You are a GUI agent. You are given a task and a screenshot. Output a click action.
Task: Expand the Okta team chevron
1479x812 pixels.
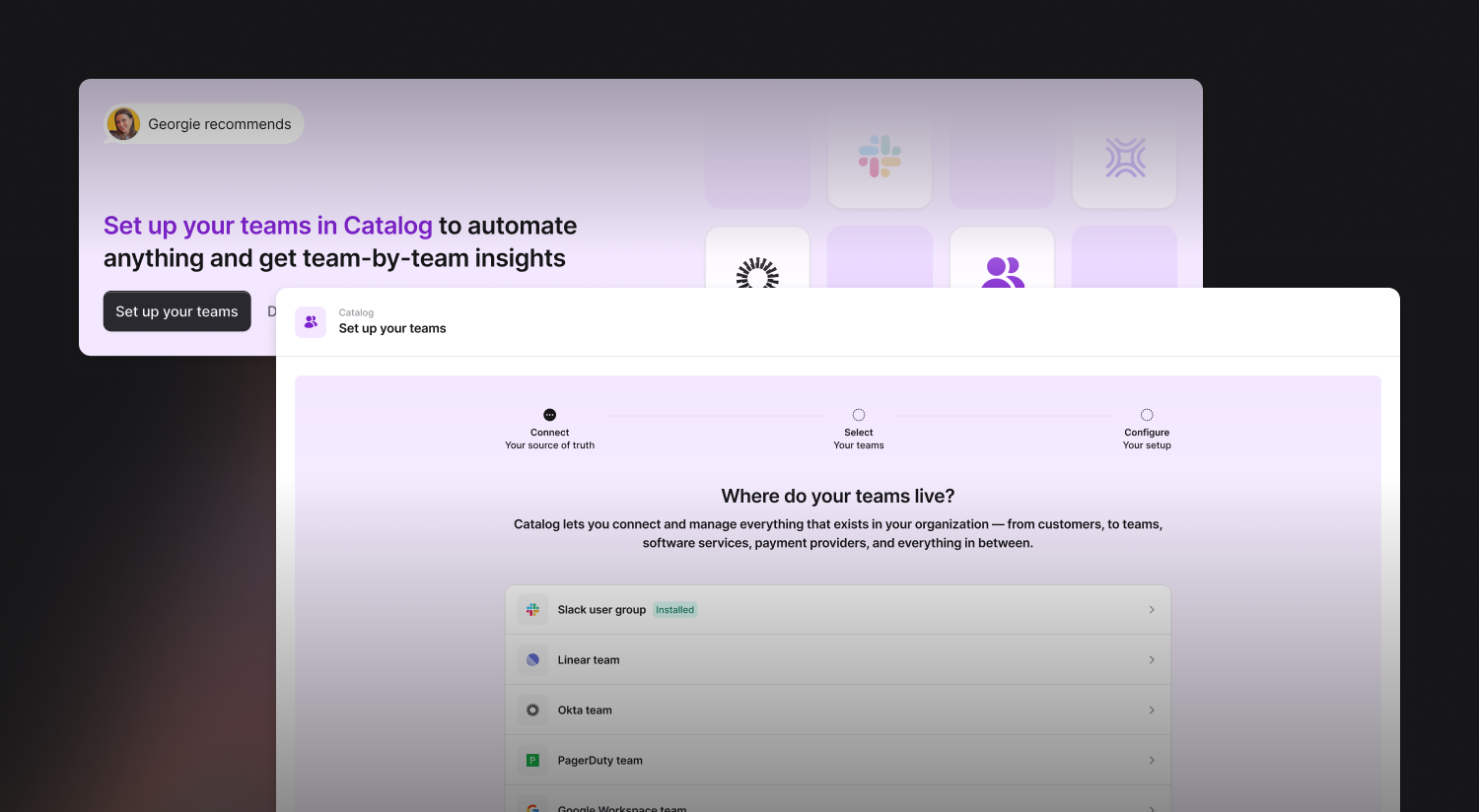[1152, 710]
